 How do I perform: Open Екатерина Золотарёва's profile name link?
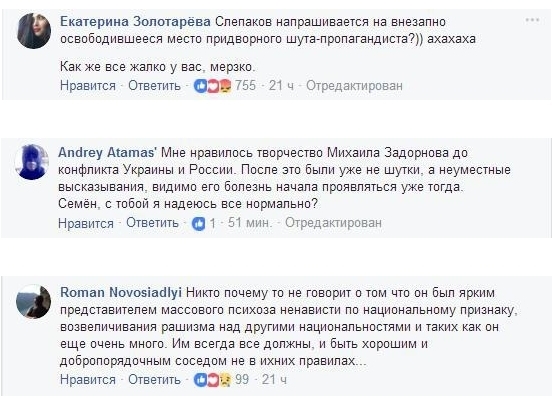pyautogui.click(x=135, y=22)
